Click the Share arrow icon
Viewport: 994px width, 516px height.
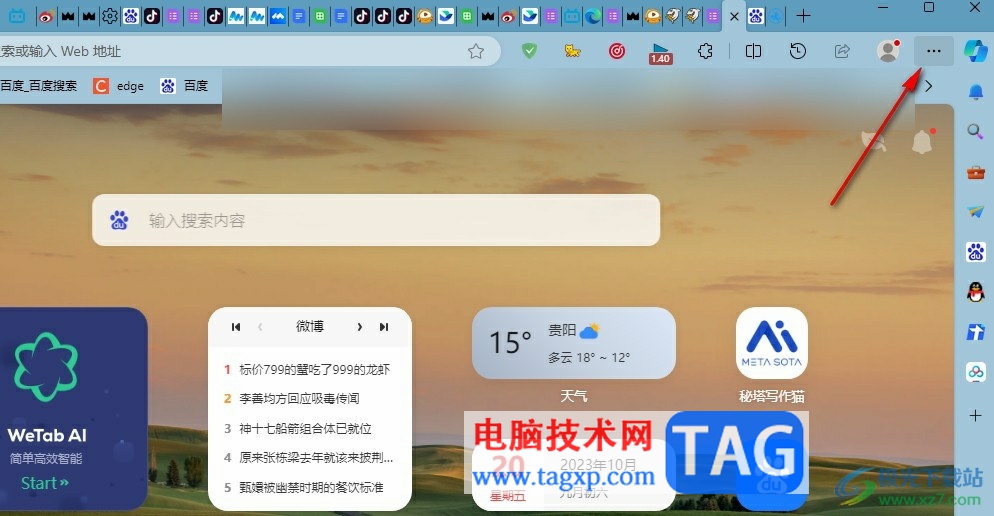coord(842,51)
